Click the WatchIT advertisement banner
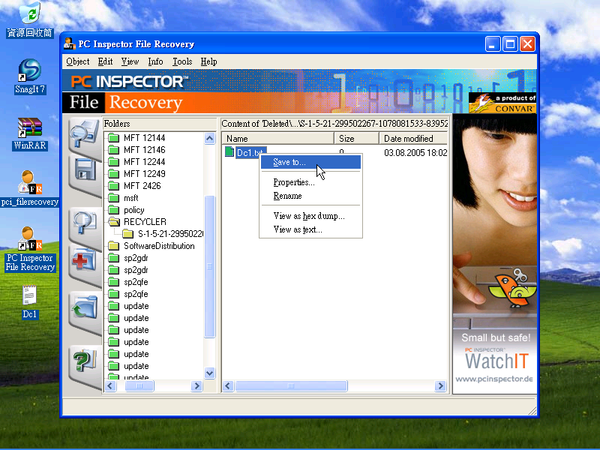The image size is (600, 450). tap(495, 254)
